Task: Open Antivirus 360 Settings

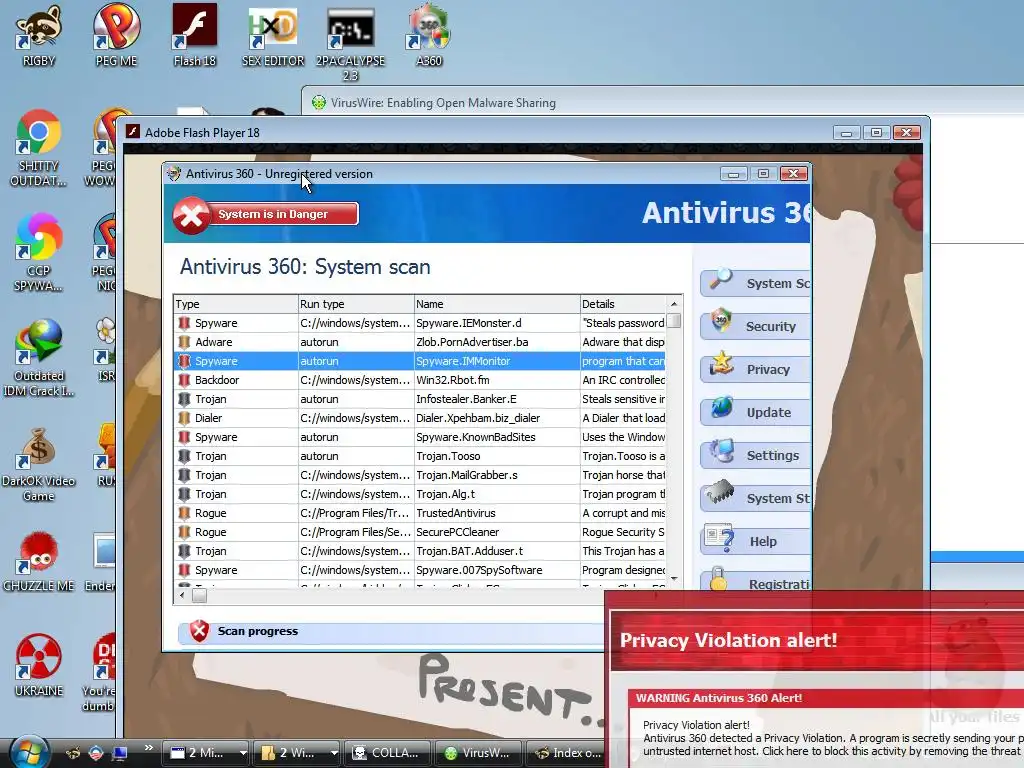Action: click(756, 456)
